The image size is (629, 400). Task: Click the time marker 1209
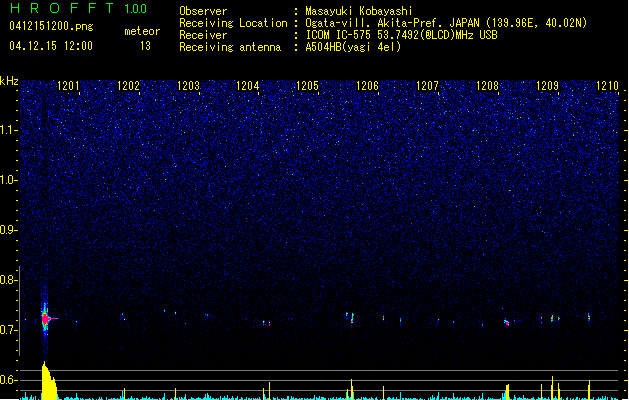(547, 86)
